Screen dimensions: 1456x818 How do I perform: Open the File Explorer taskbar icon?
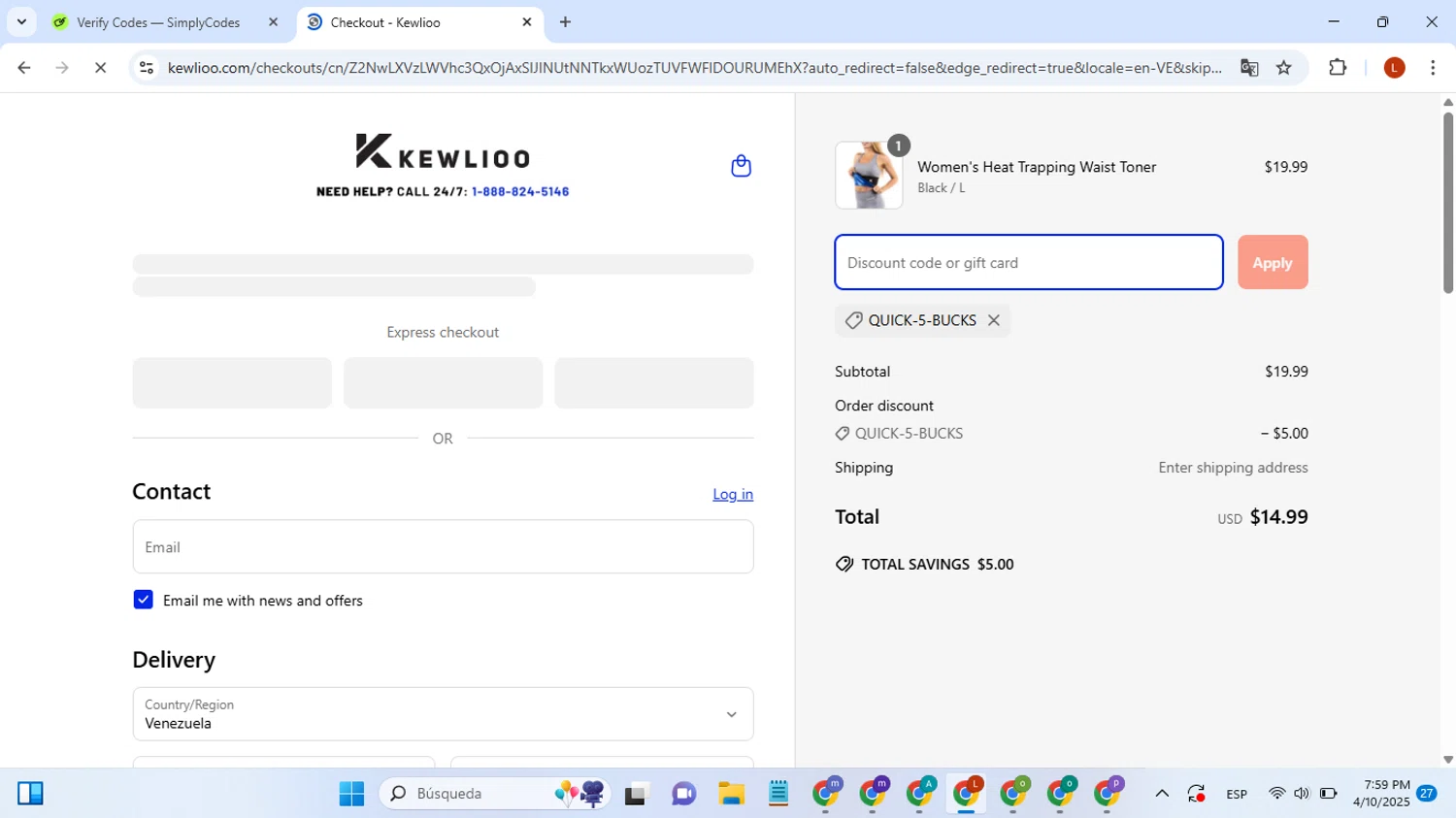[x=731, y=794]
